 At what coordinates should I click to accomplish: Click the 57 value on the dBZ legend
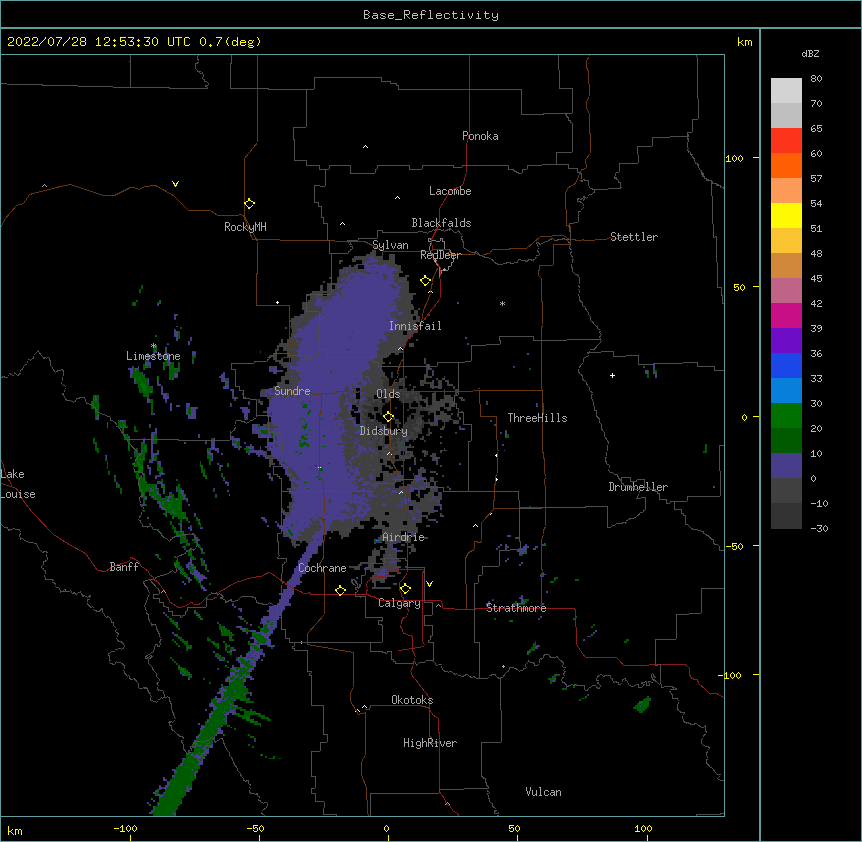coord(816,179)
